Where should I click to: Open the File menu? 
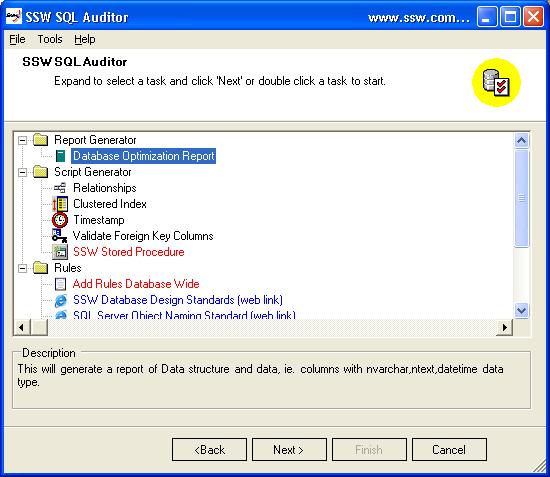[17, 39]
